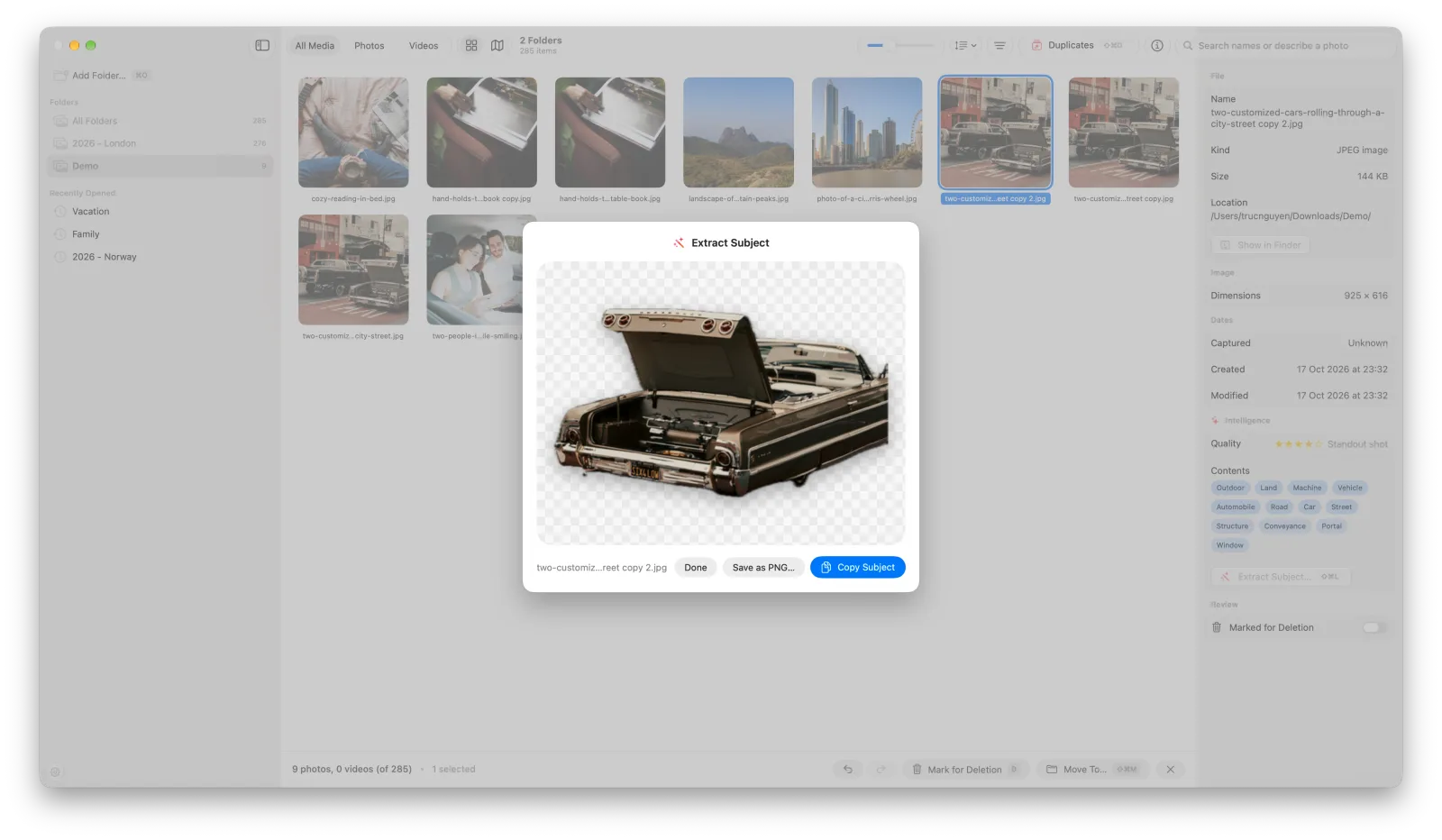
Task: Select two-people smiling thumbnail
Action: (475, 269)
